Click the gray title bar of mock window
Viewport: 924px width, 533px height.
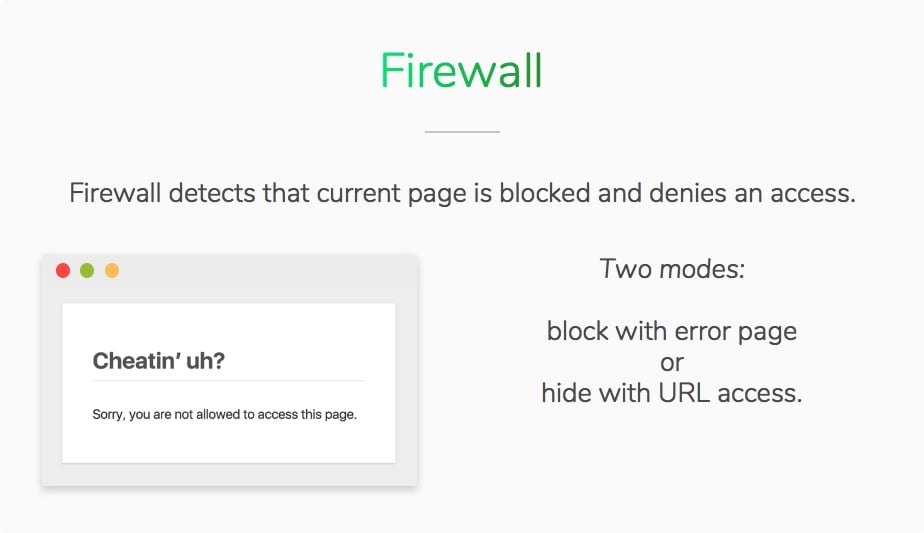[230, 279]
